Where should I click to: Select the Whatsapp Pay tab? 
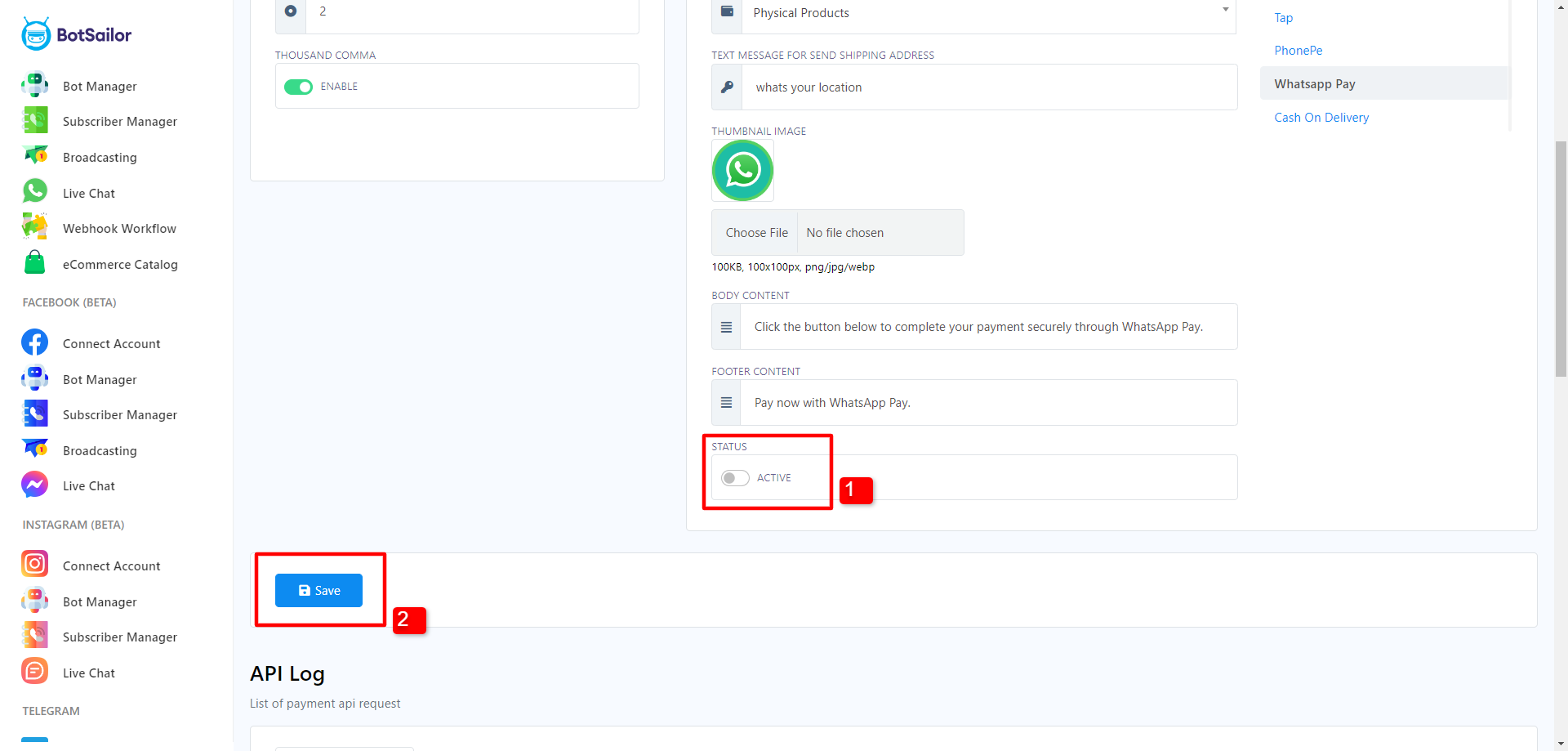(1314, 84)
